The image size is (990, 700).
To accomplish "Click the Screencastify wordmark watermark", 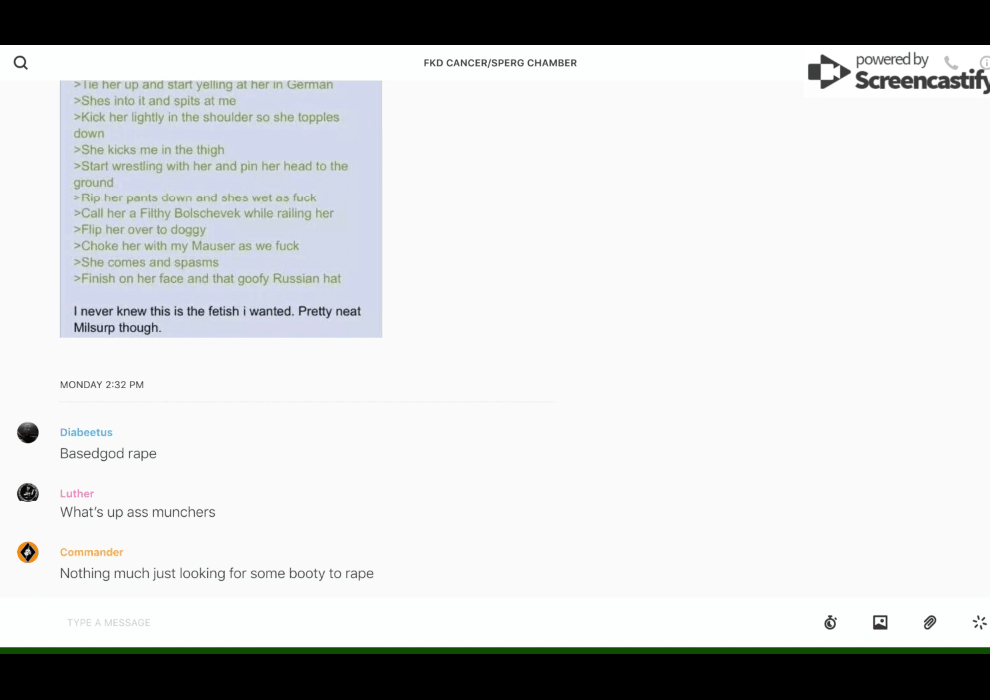I will click(922, 81).
